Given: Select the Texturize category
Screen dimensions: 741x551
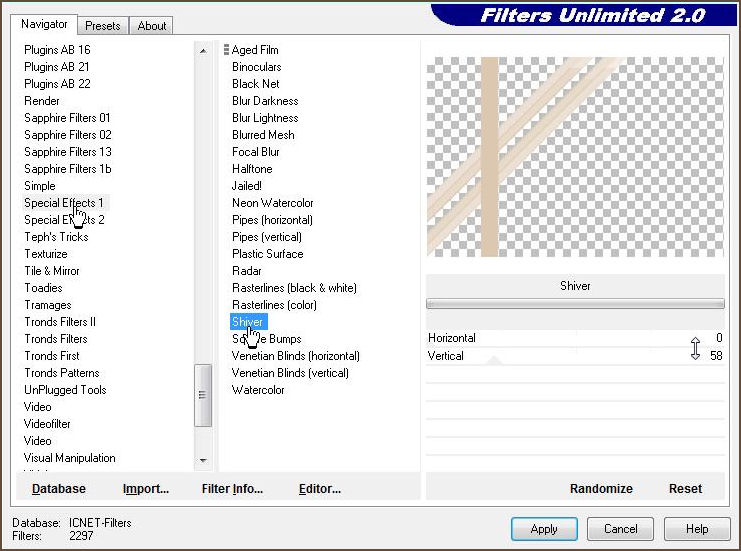Looking at the screenshot, I should [46, 254].
